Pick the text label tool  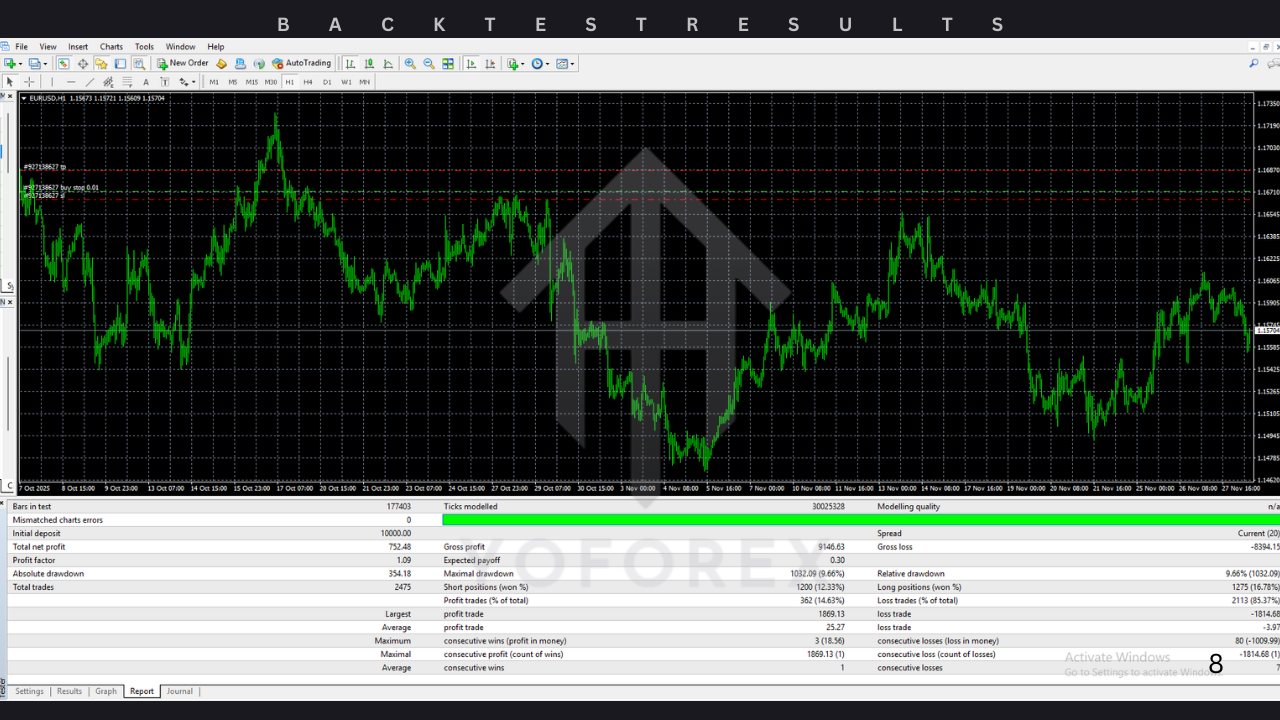click(146, 82)
